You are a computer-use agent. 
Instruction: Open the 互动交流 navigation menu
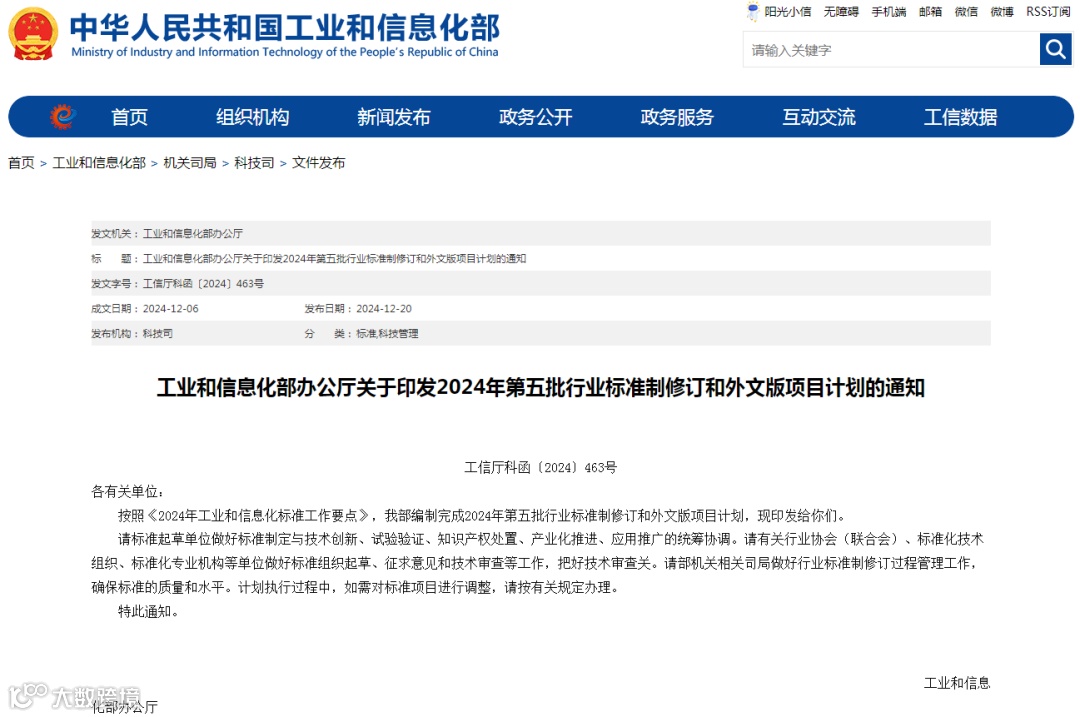click(819, 117)
